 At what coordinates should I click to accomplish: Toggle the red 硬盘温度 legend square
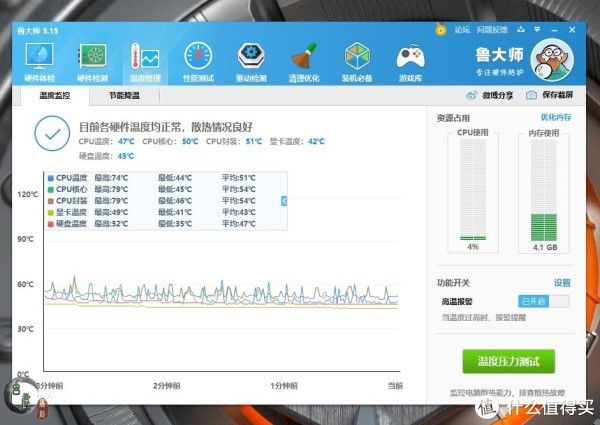tap(50, 222)
